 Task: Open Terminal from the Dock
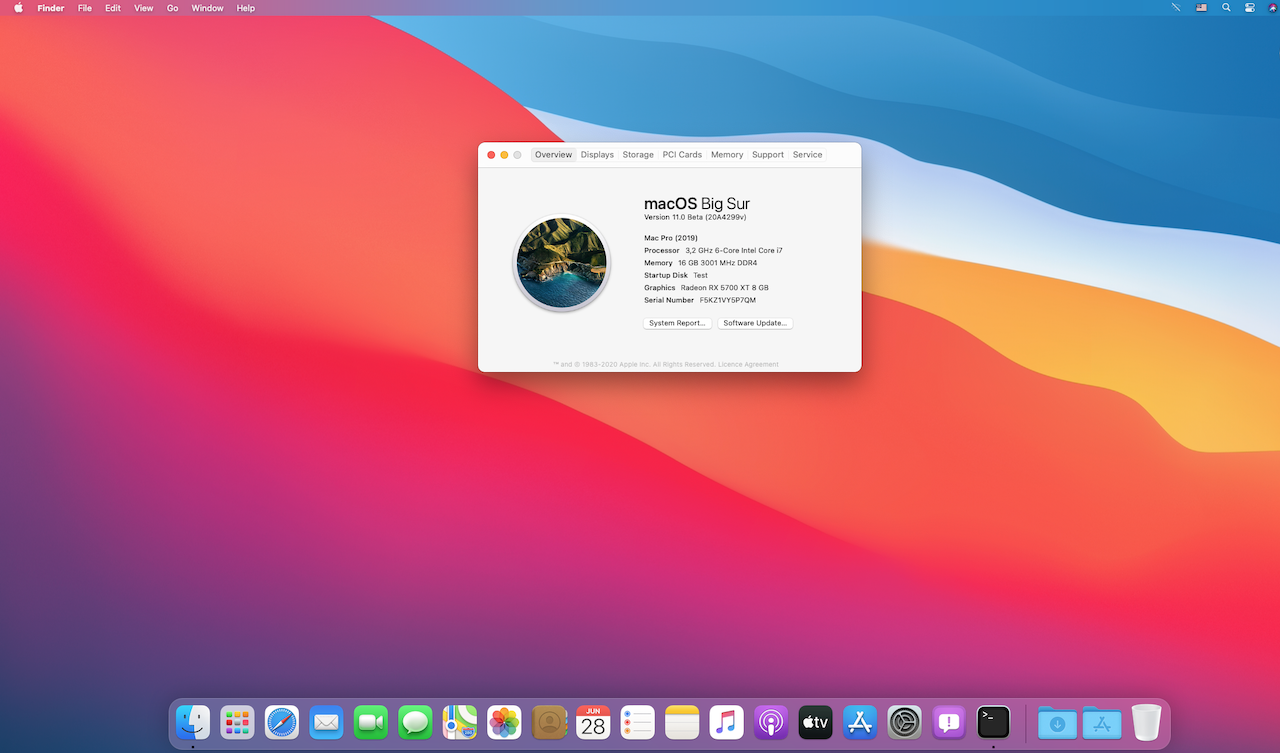coord(994,722)
